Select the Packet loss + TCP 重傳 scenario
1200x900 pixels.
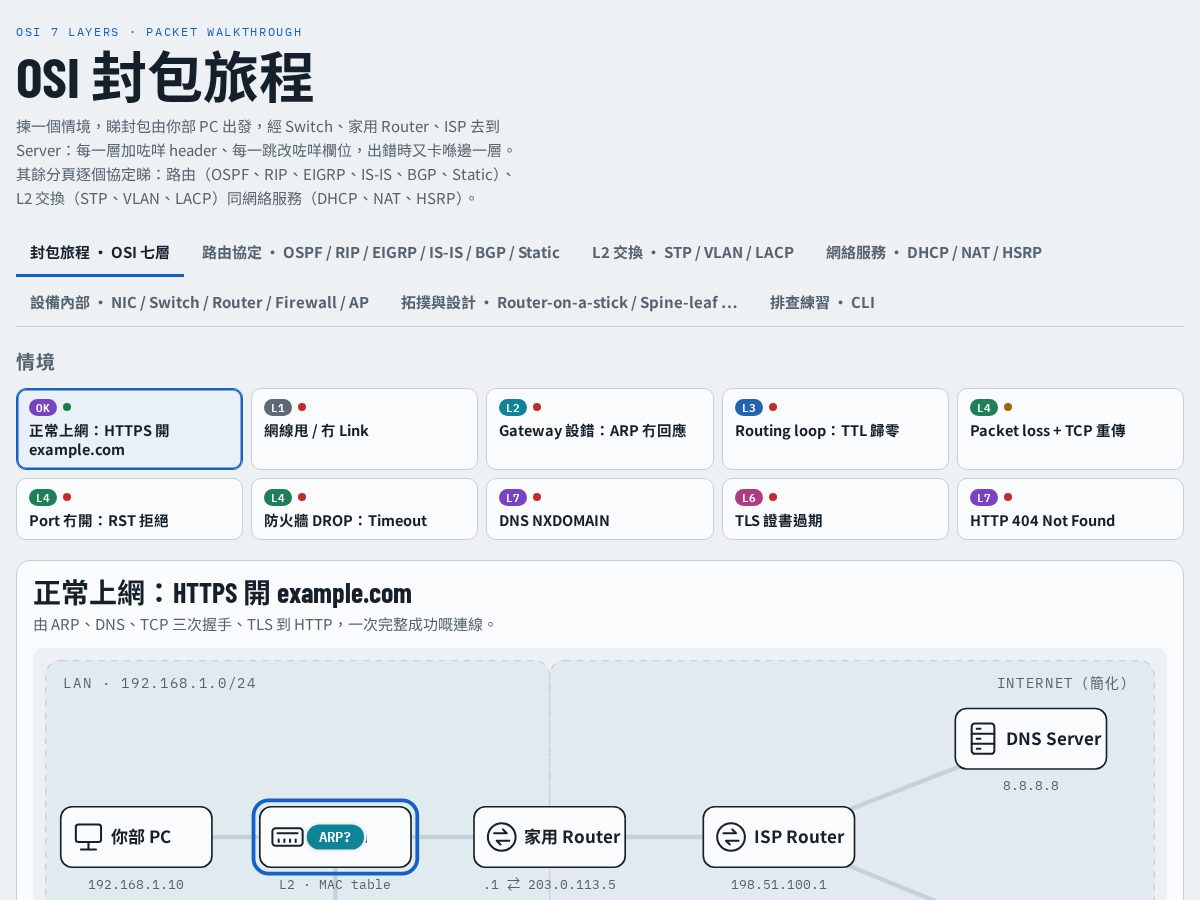[1070, 429]
